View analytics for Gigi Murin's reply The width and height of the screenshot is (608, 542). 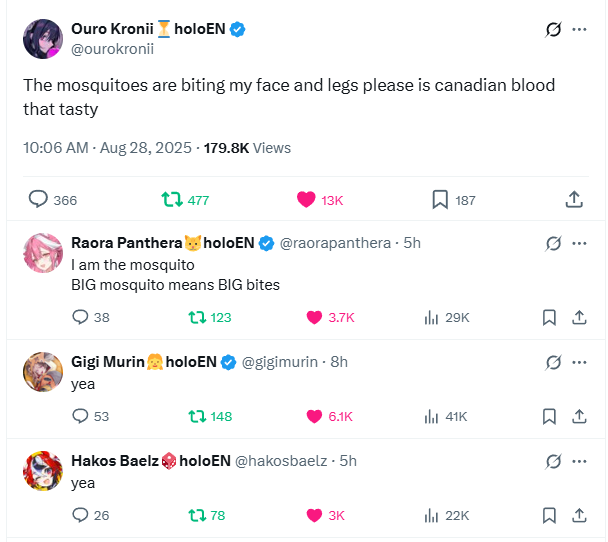[x=432, y=416]
